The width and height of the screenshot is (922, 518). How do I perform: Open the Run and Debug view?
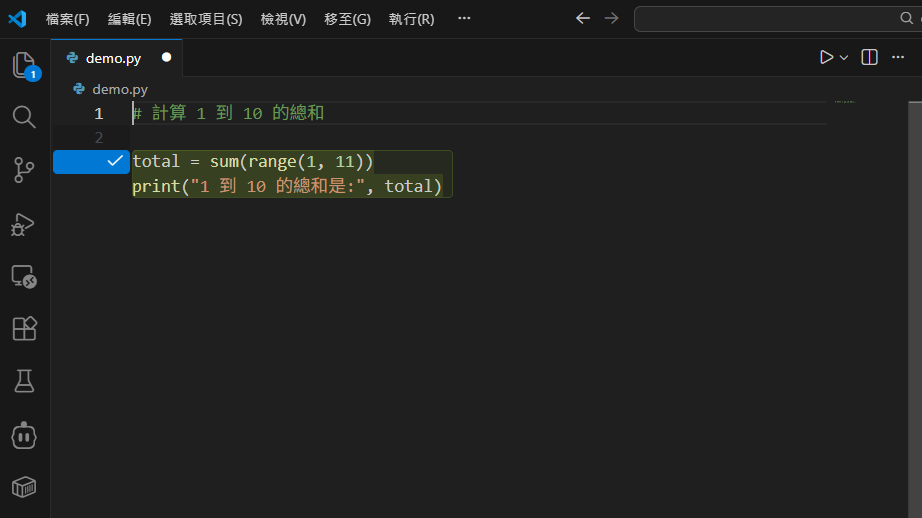click(24, 224)
